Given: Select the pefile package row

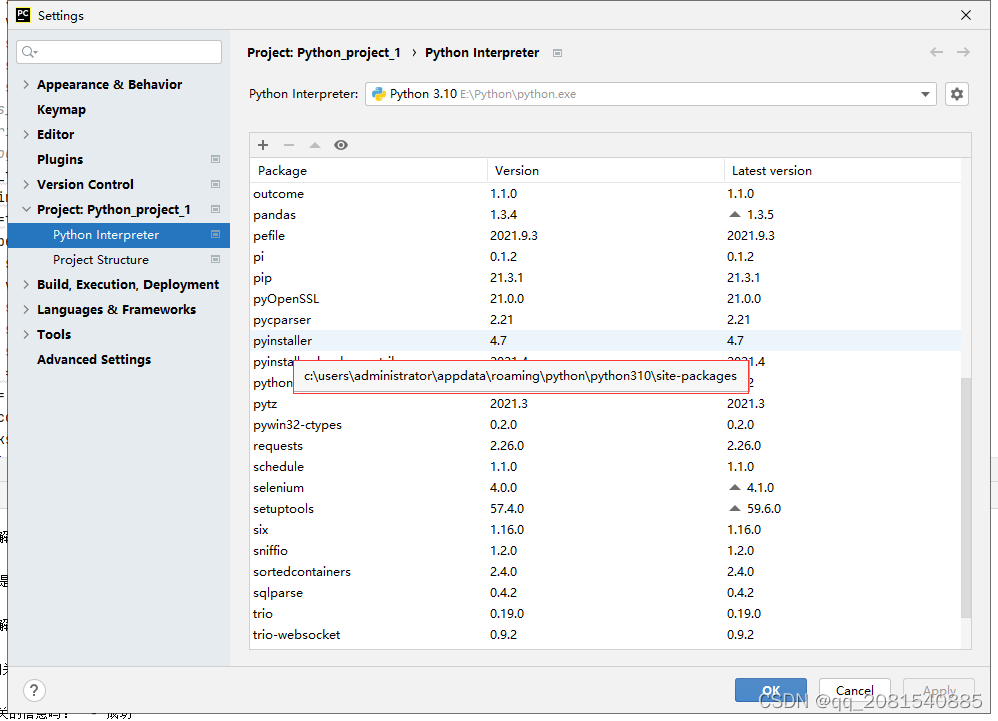Looking at the screenshot, I should click(605, 235).
